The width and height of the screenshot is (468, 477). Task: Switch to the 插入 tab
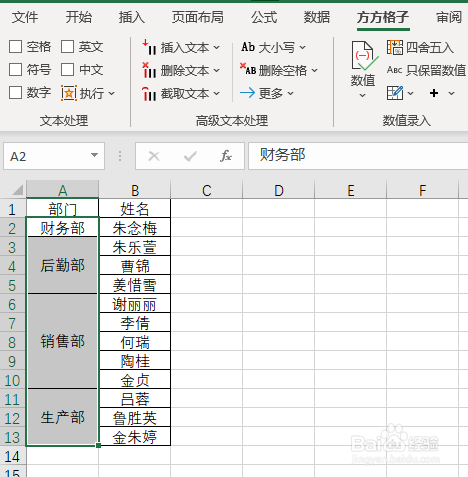click(132, 17)
